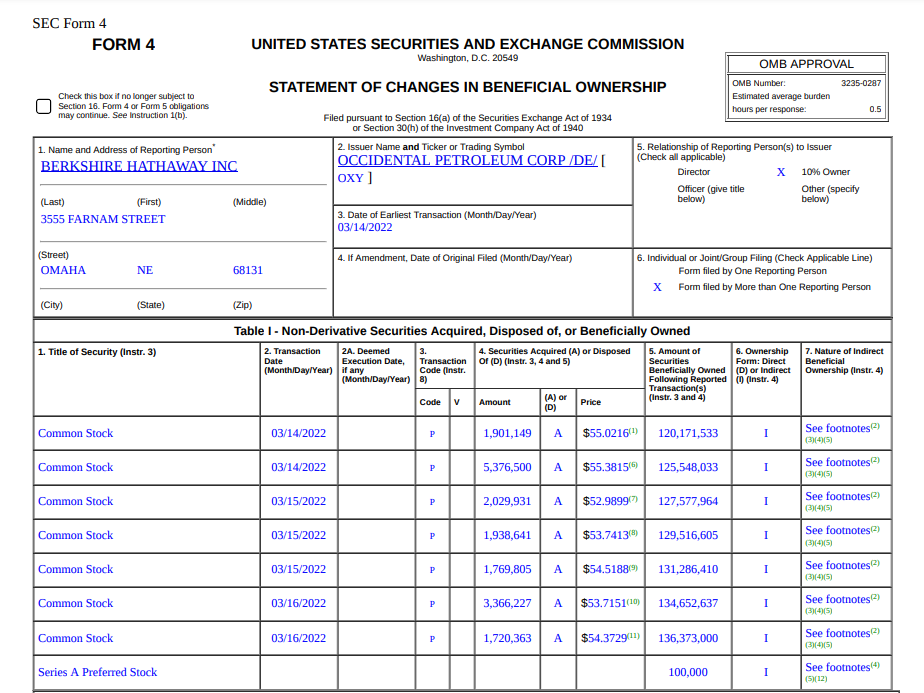924x693 pixels.
Task: Click date 03/15/2022 in the 1,938,641 row
Action: pos(299,536)
